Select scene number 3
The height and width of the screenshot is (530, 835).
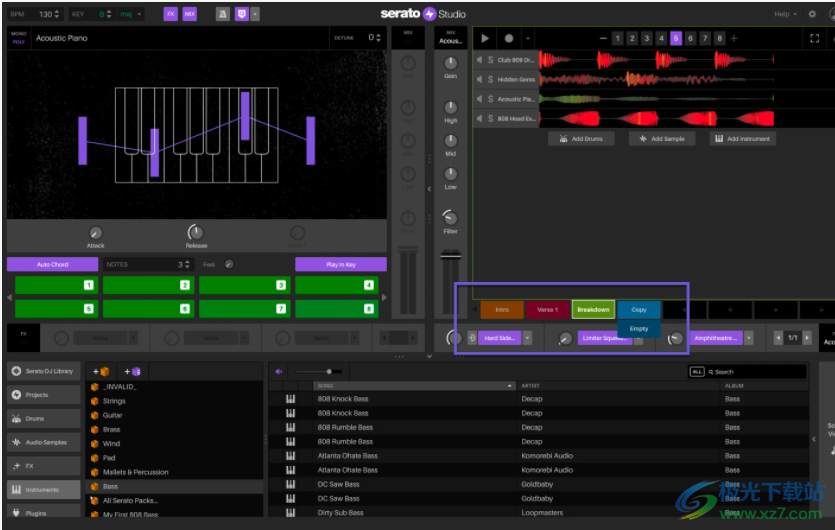point(646,38)
